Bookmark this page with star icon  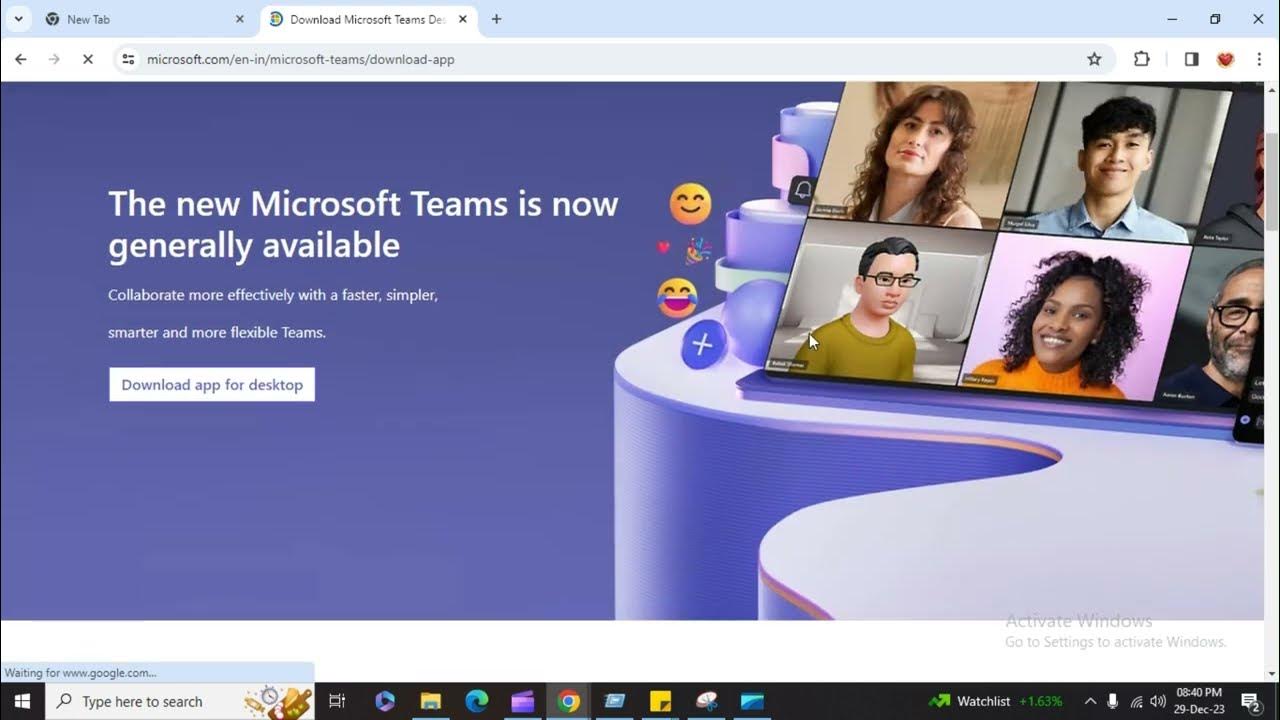pyautogui.click(x=1094, y=59)
